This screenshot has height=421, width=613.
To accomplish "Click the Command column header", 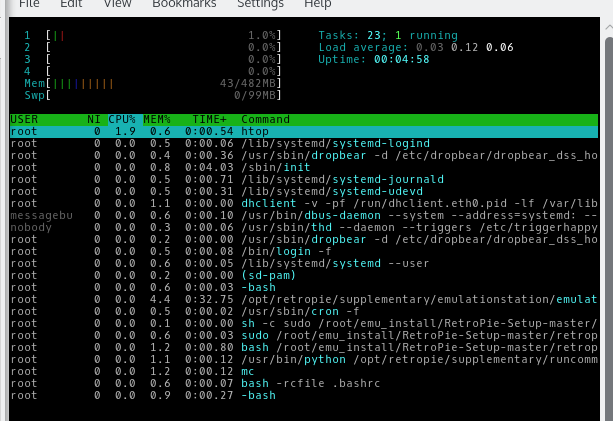I will click(x=265, y=120).
